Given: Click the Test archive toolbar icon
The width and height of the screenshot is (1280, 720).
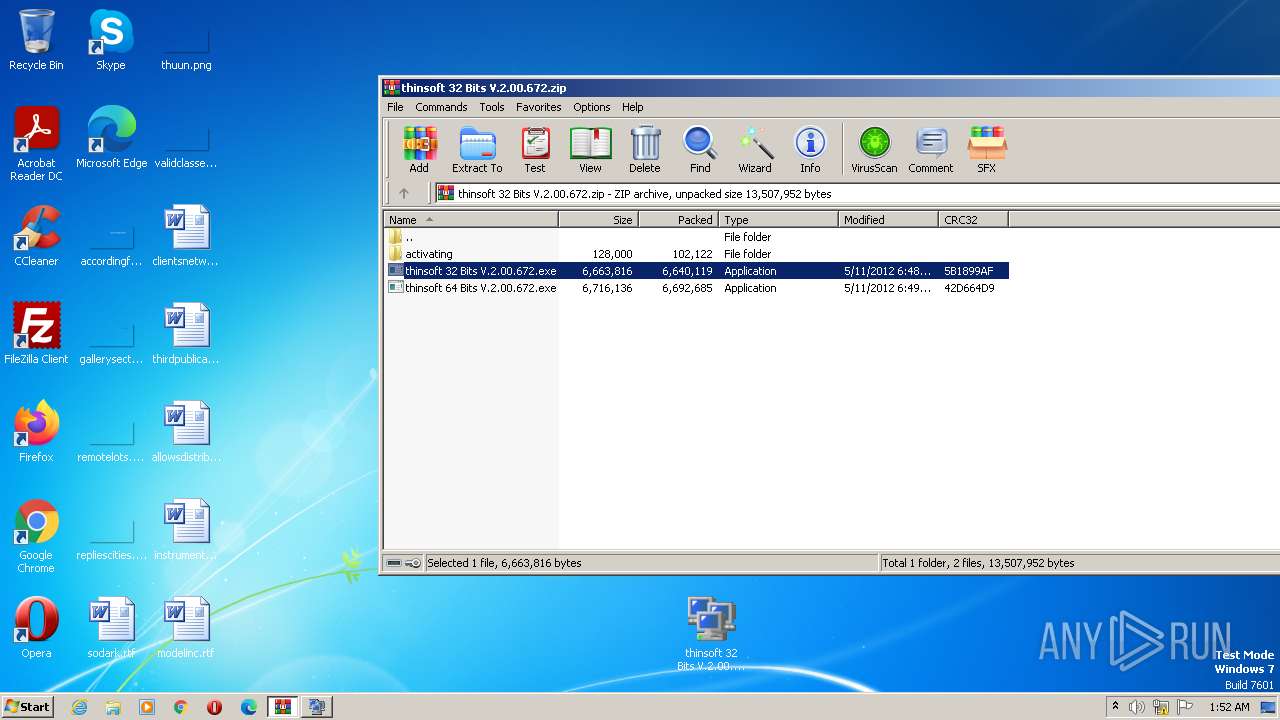Looking at the screenshot, I should (535, 150).
